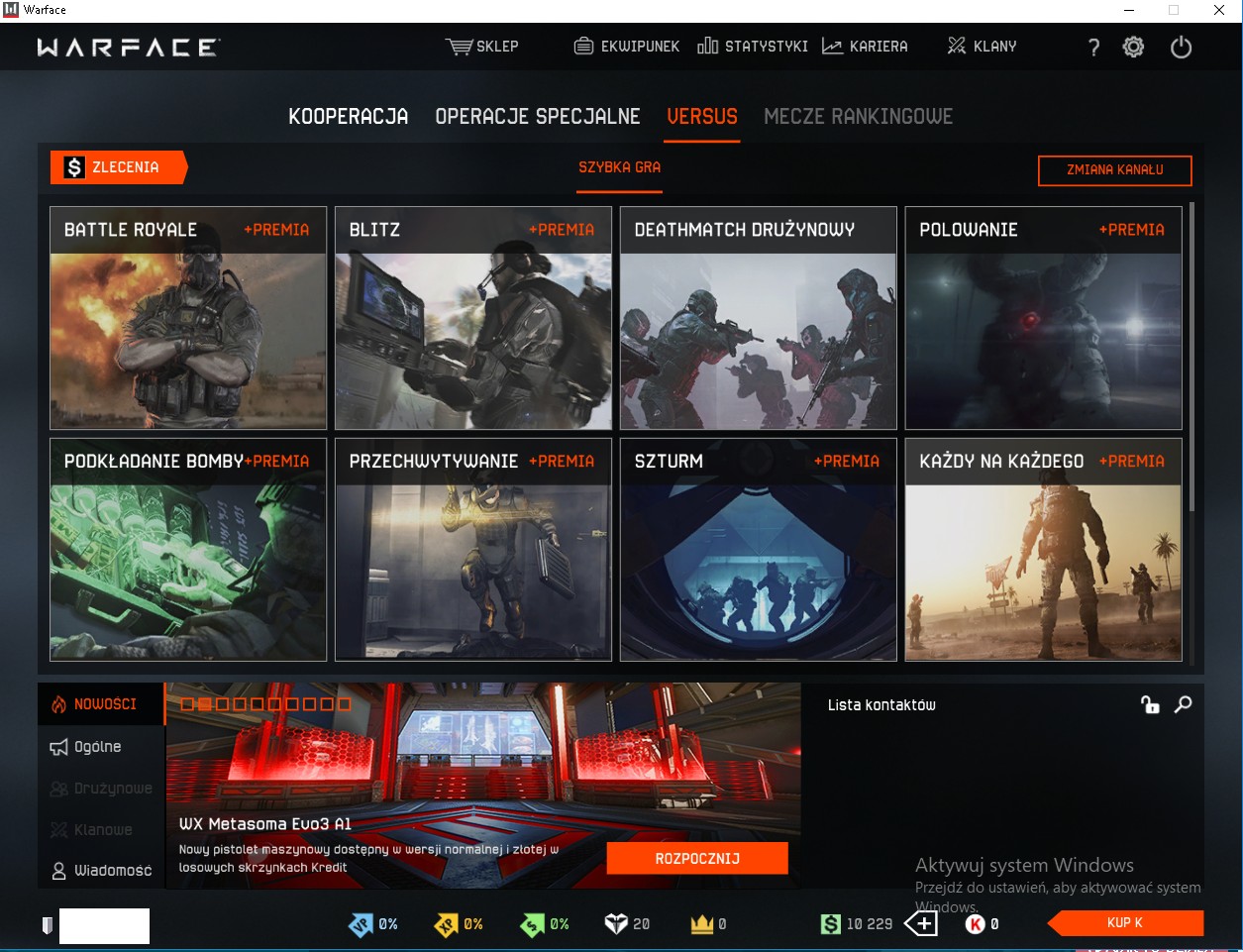Click the diamond icon showing 20

point(616,924)
